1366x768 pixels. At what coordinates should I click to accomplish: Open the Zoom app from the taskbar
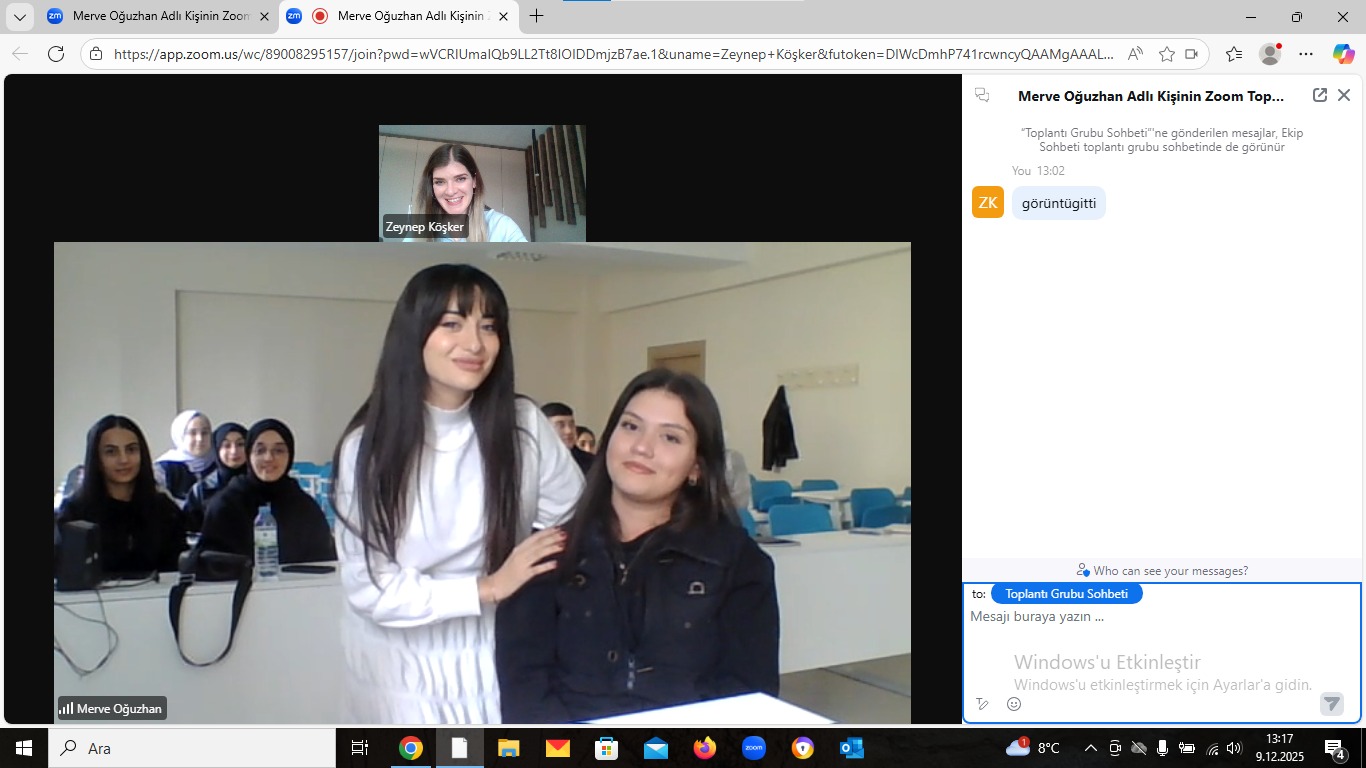click(x=754, y=748)
